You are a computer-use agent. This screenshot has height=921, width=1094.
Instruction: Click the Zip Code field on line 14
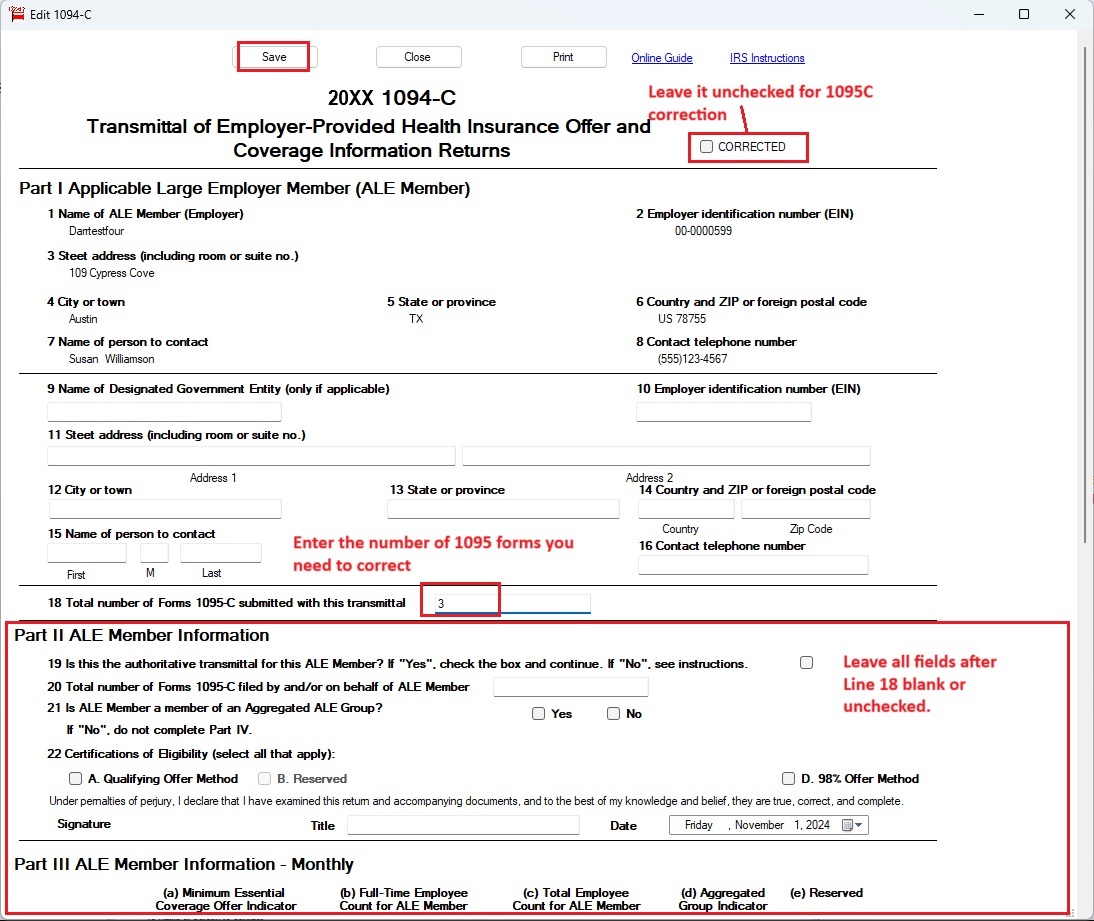(x=805, y=510)
